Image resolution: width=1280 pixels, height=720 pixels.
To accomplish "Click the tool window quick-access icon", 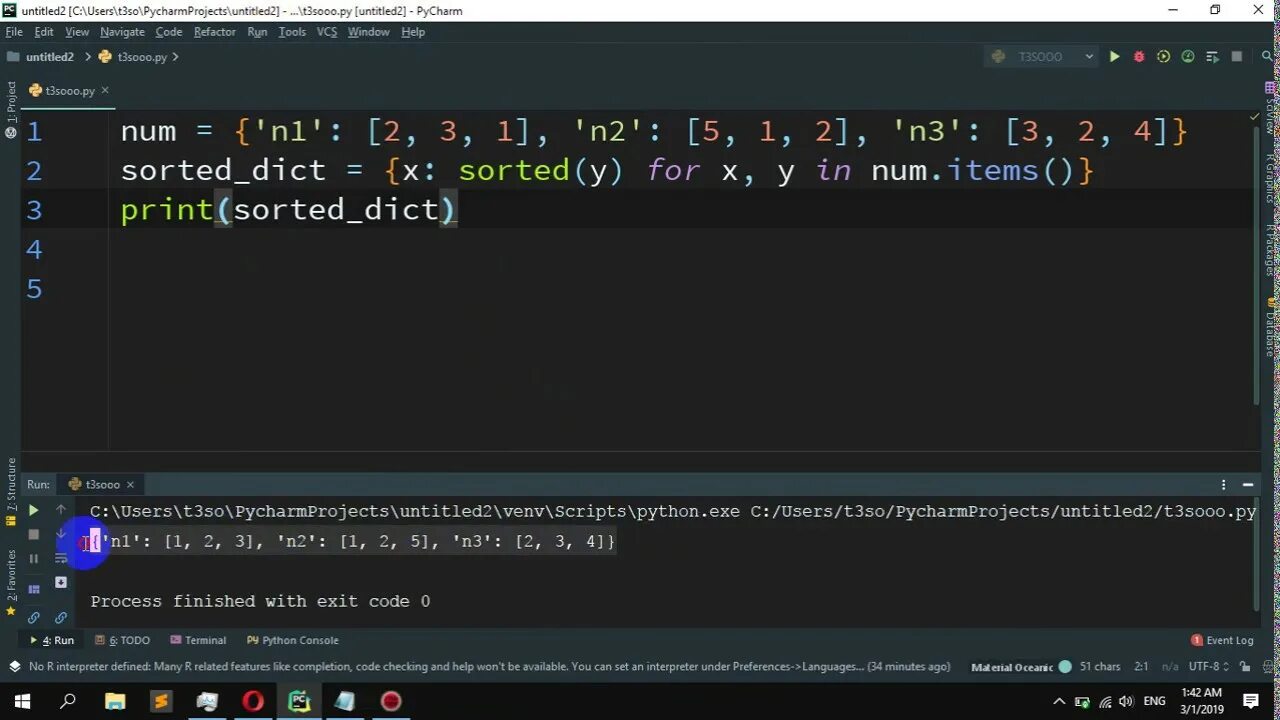I will point(14,667).
